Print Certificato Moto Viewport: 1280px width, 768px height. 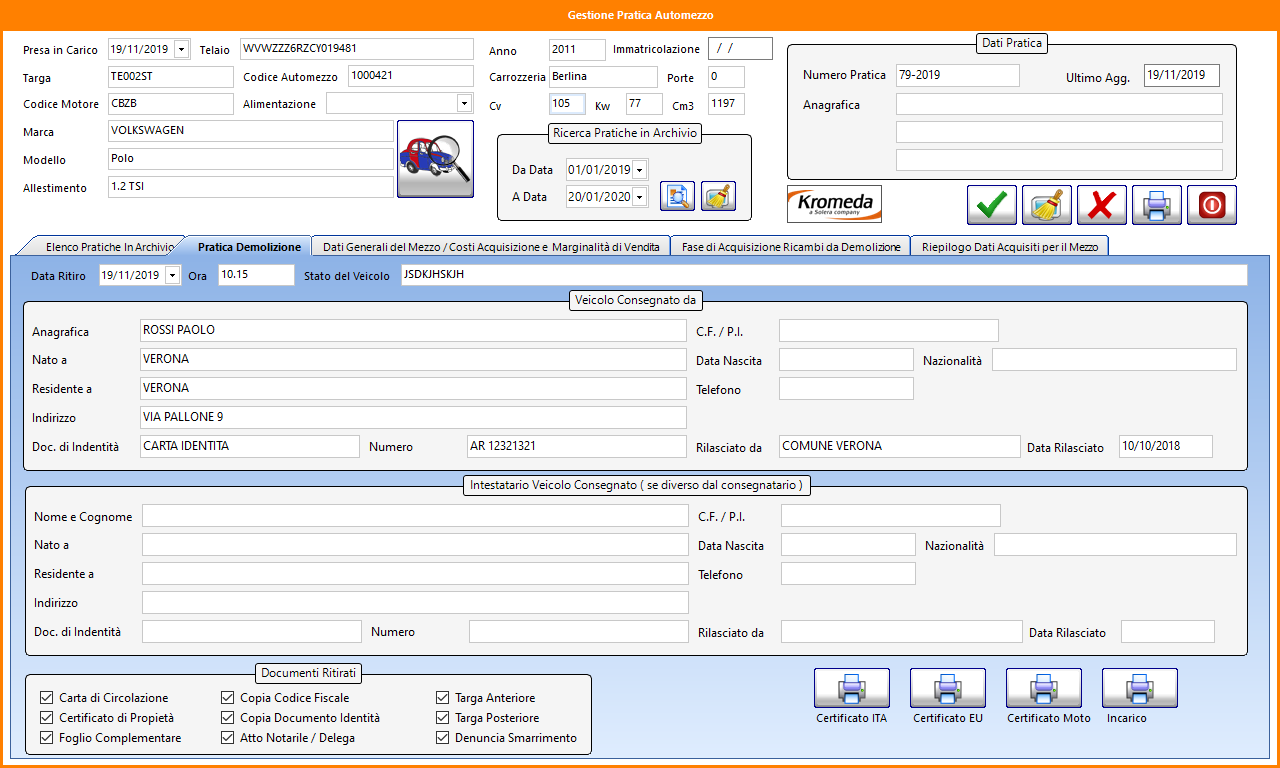(x=1044, y=688)
